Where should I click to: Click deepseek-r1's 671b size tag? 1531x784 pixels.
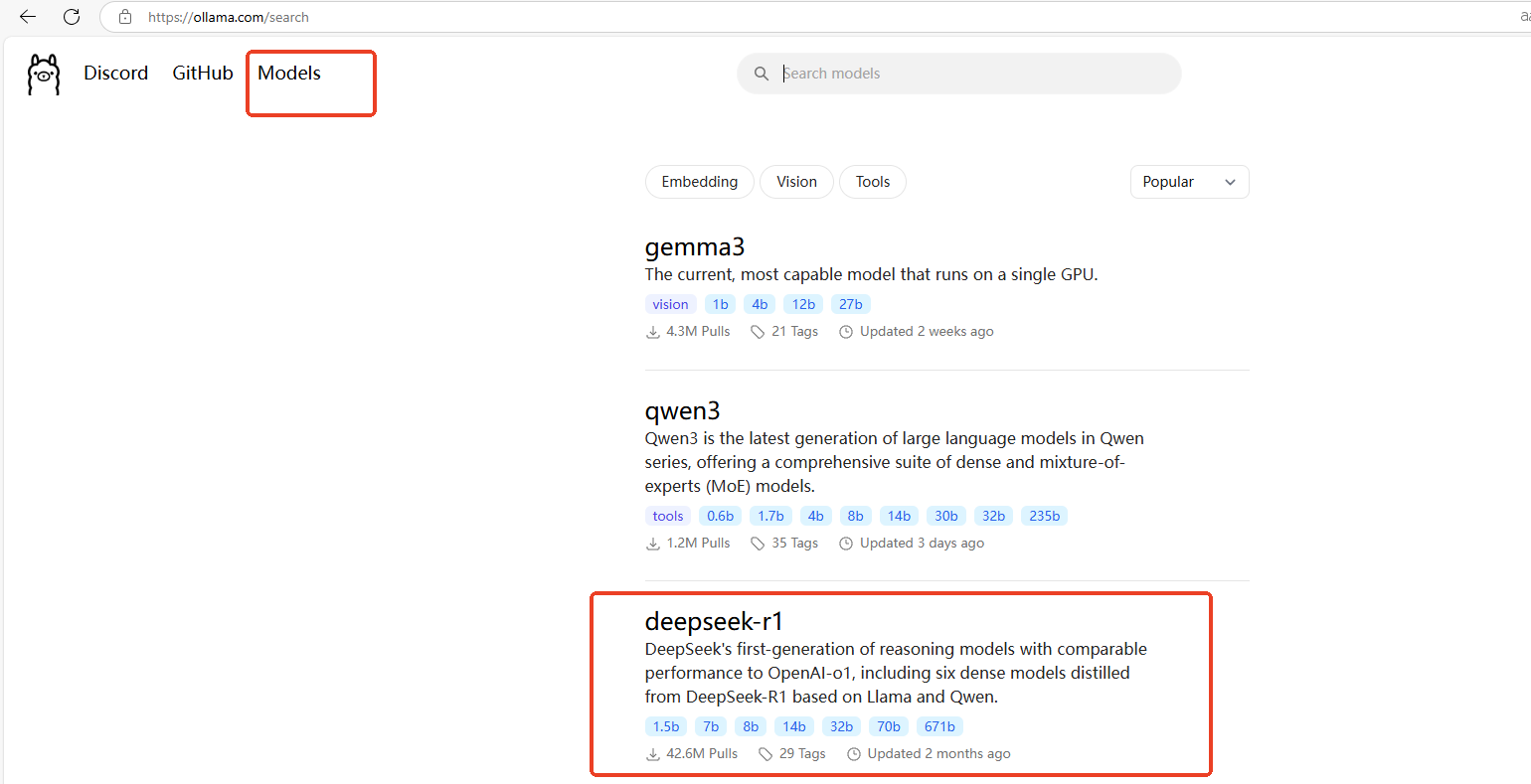coord(939,727)
